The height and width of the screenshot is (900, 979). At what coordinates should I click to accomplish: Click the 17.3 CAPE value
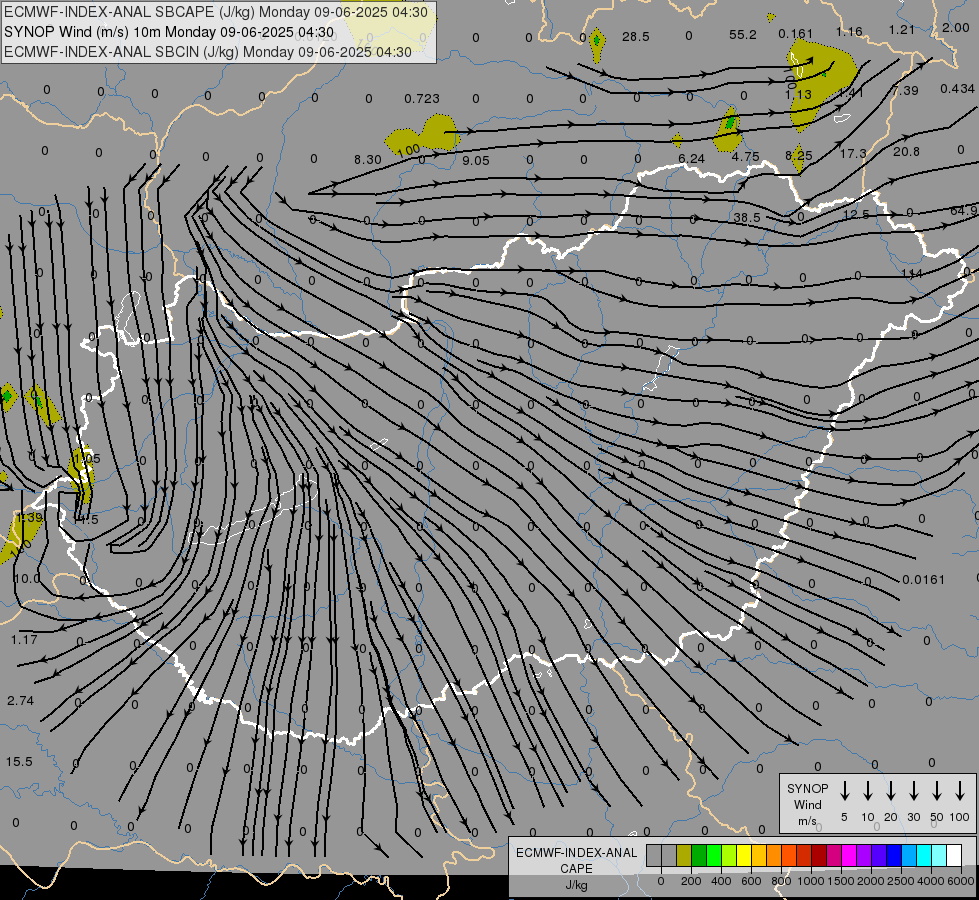point(853,154)
